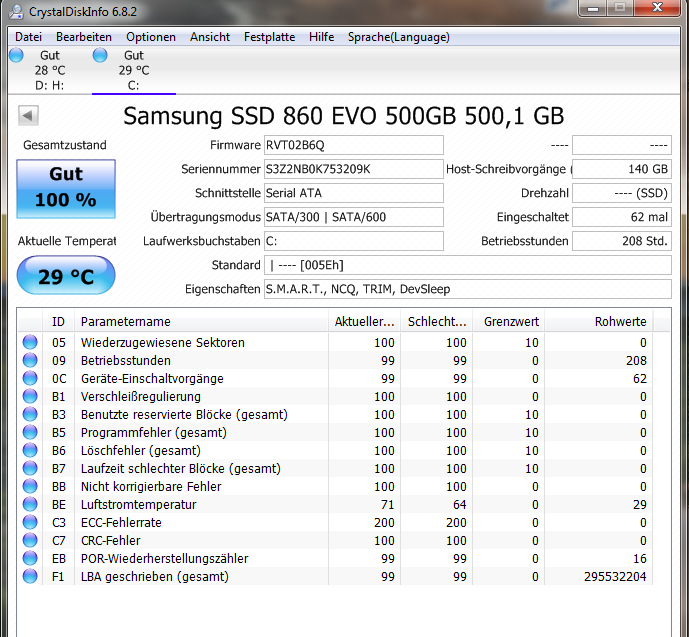Click status icon of Benutzte reservierte Blöcke row

(30, 414)
